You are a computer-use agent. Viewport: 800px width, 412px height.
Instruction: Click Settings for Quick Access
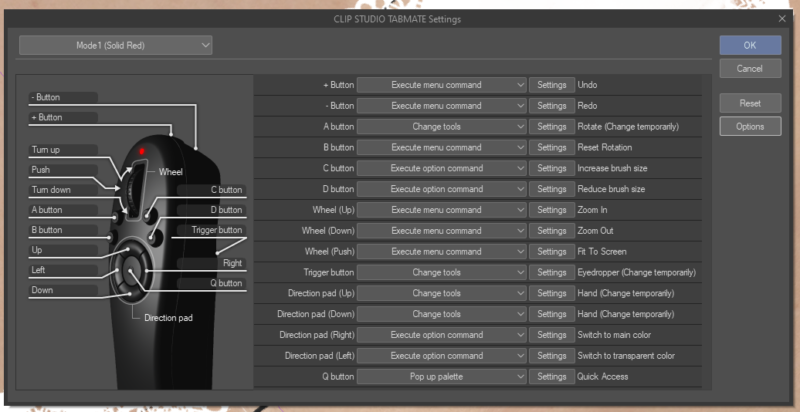tap(552, 377)
